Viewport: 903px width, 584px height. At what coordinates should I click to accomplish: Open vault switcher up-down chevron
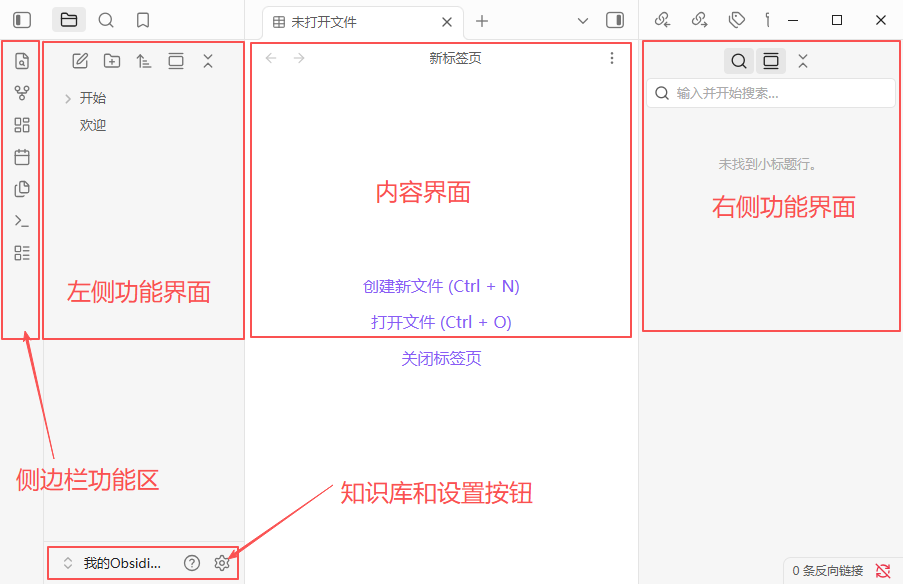pos(68,563)
